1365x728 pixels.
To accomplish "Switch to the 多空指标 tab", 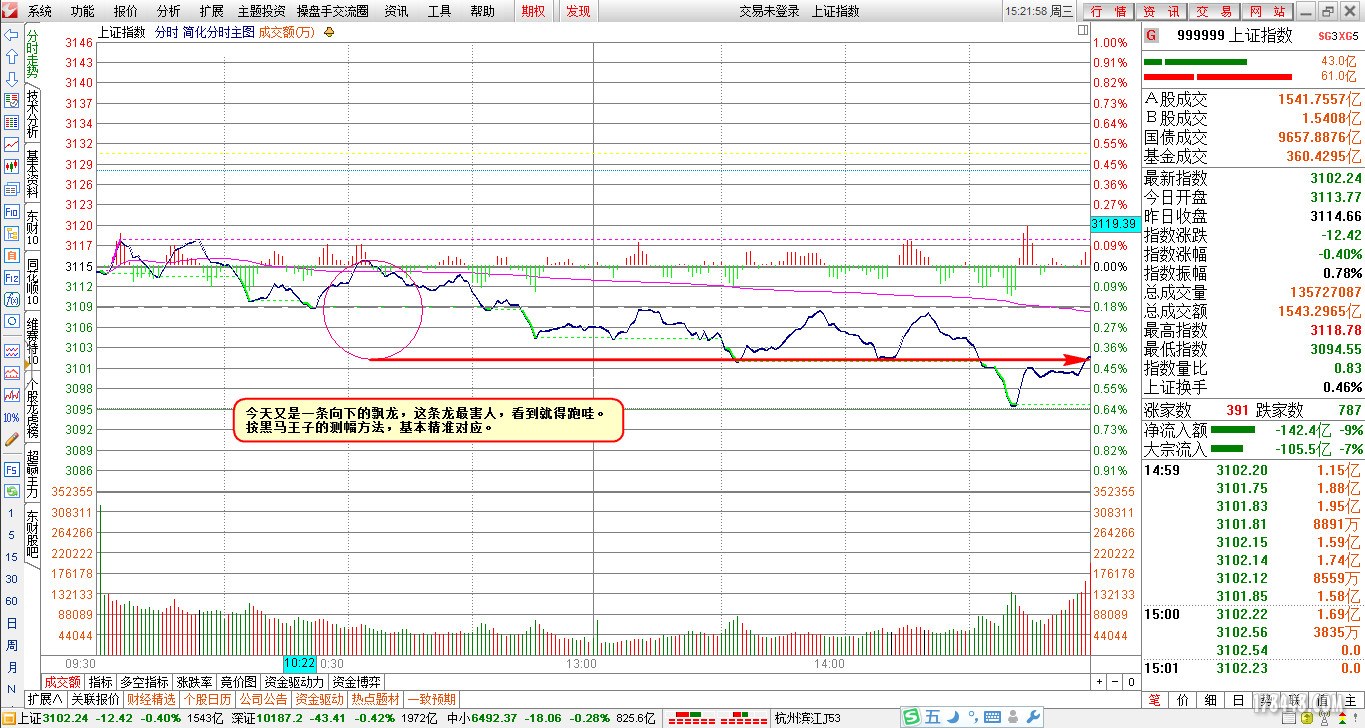I will coord(144,682).
